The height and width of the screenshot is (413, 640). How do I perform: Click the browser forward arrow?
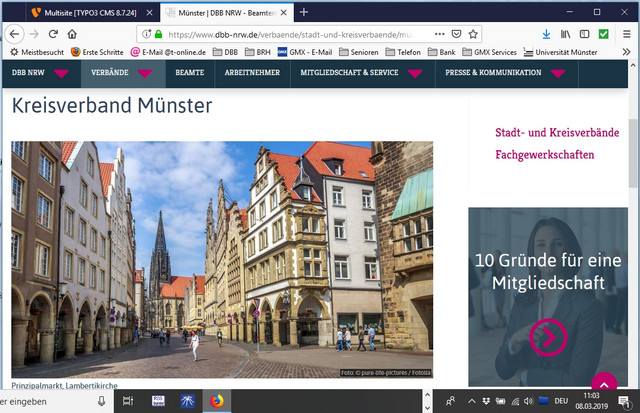[34, 34]
